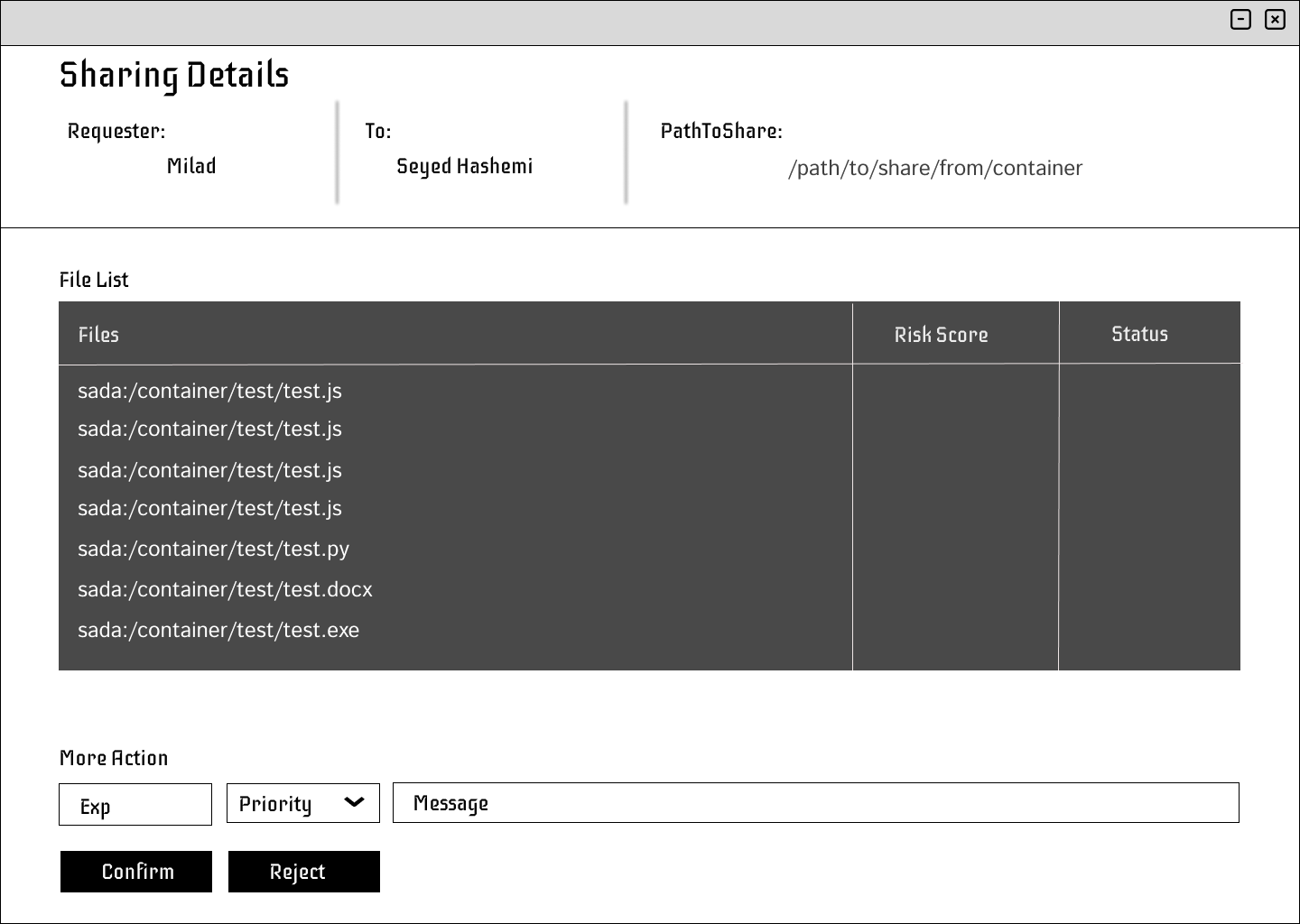
Task: Select the /path/to/share/from/container path text
Action: point(934,168)
